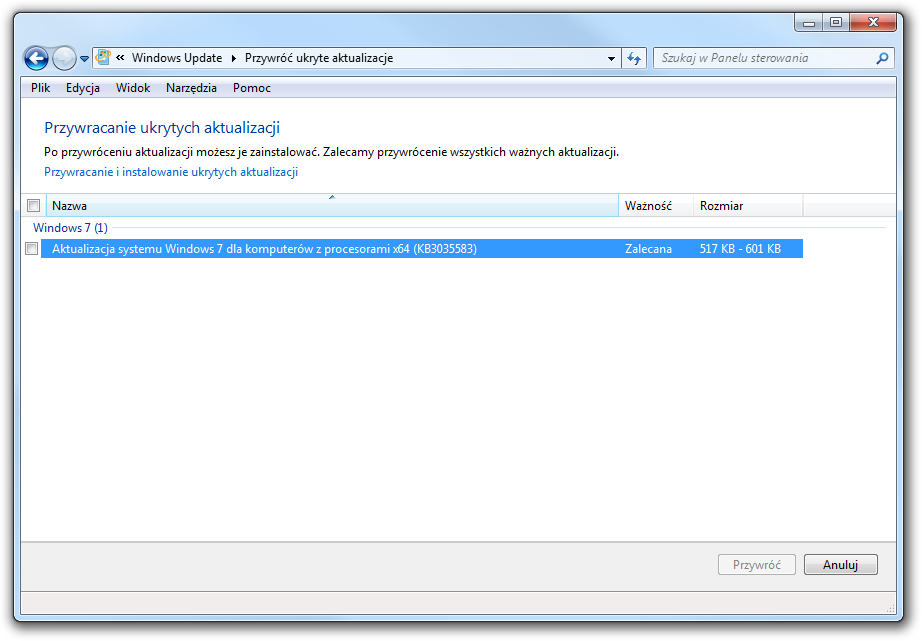This screenshot has width=922, height=641.
Task: Click the magnifier search icon
Action: tap(882, 58)
